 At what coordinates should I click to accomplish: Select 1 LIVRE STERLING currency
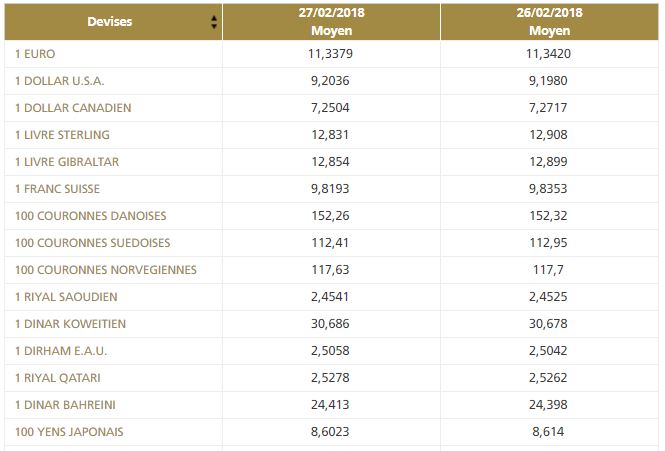63,135
